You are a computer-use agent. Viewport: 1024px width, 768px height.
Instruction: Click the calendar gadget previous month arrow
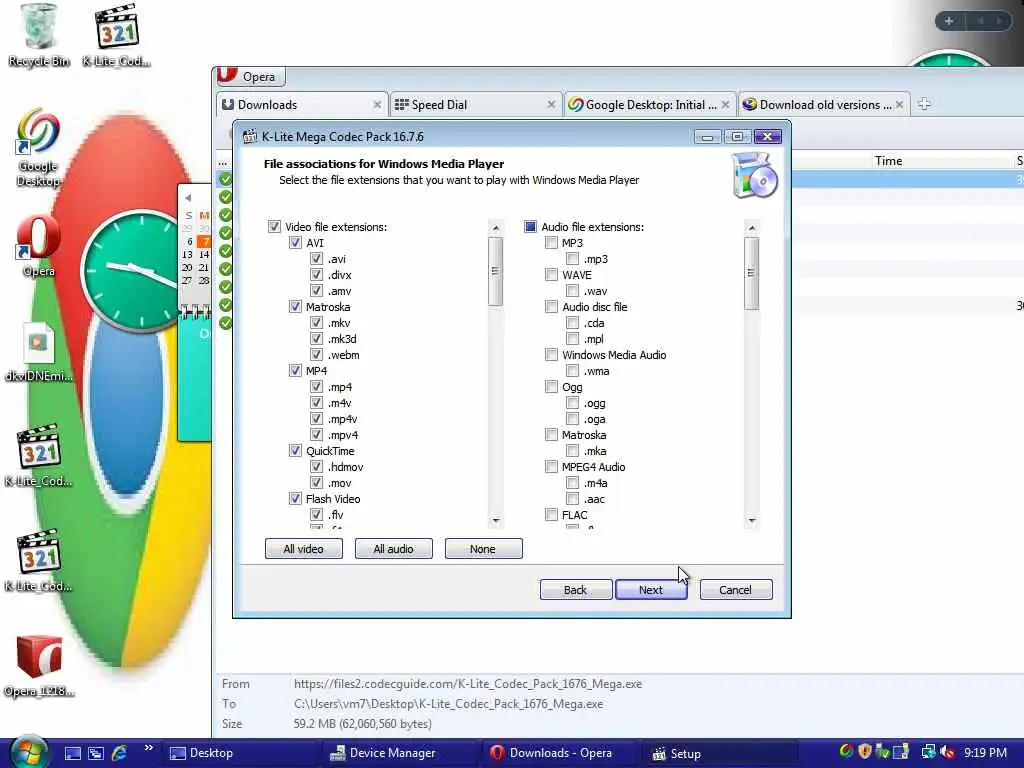(188, 197)
